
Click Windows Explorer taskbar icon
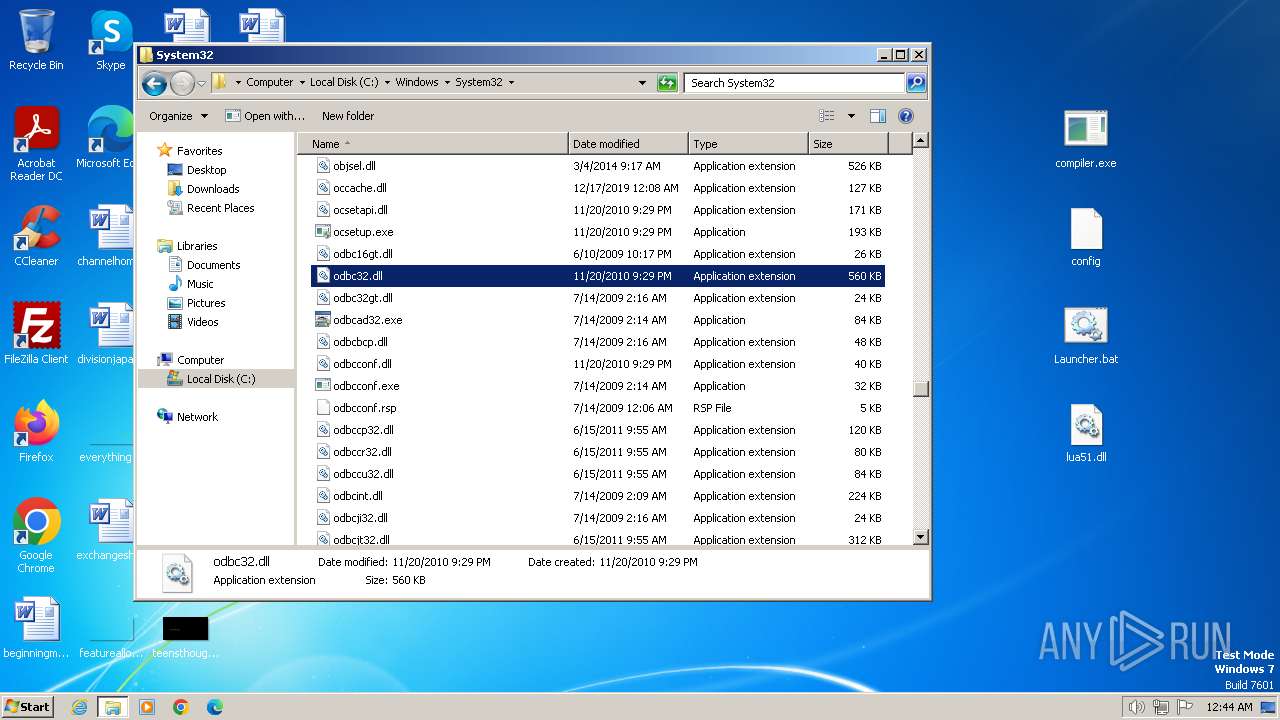[x=113, y=707]
